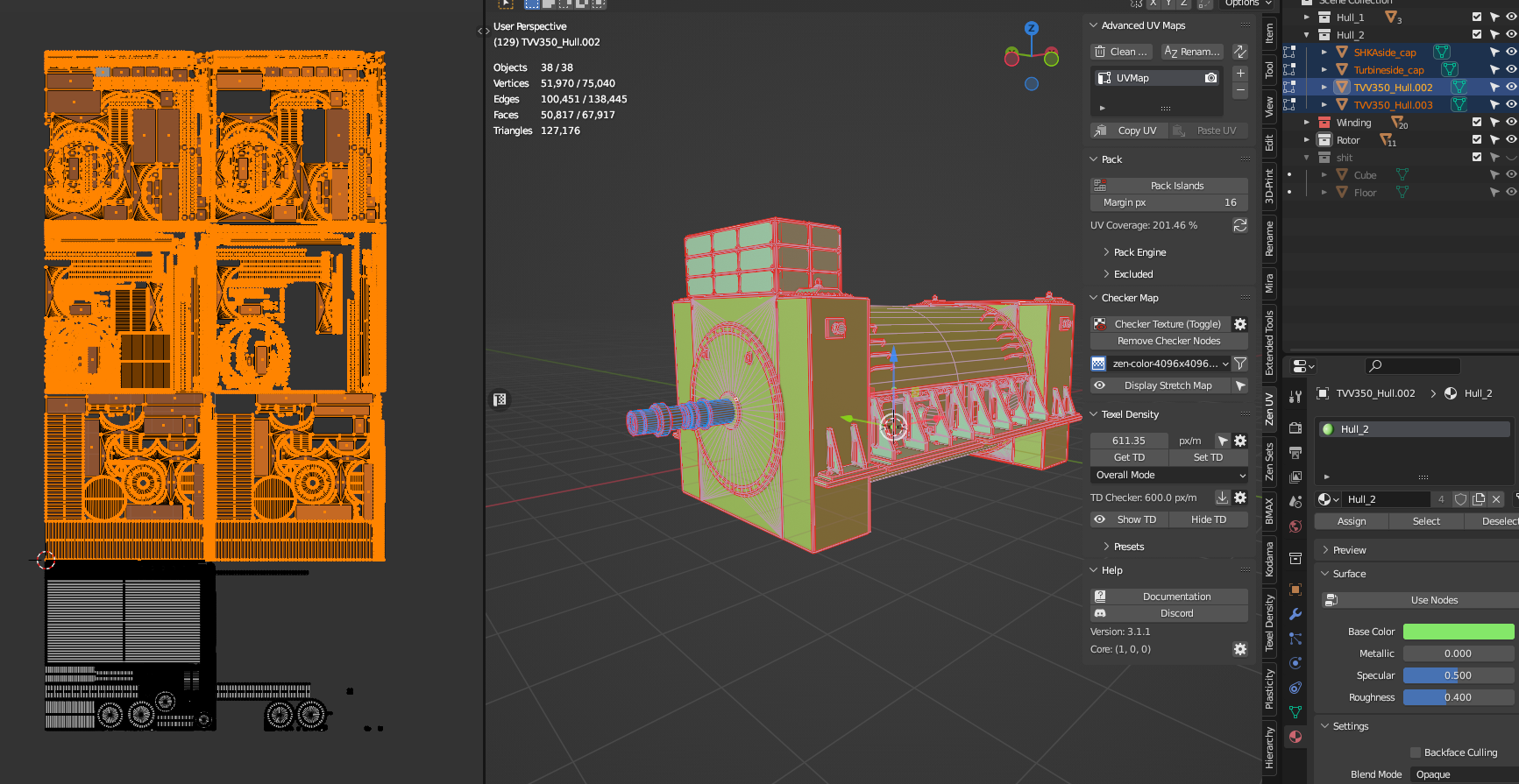Viewport: 1519px width, 784px height.
Task: Click the TD Checker download arrow icon
Action: coord(1222,498)
